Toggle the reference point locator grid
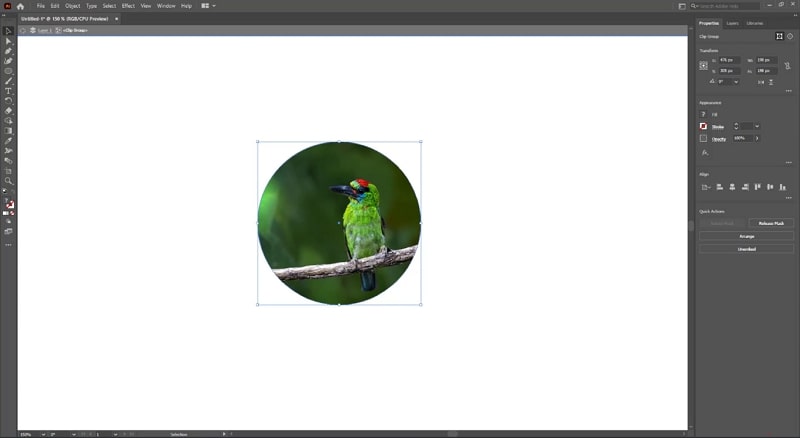Viewport: 800px width, 438px height. click(704, 65)
